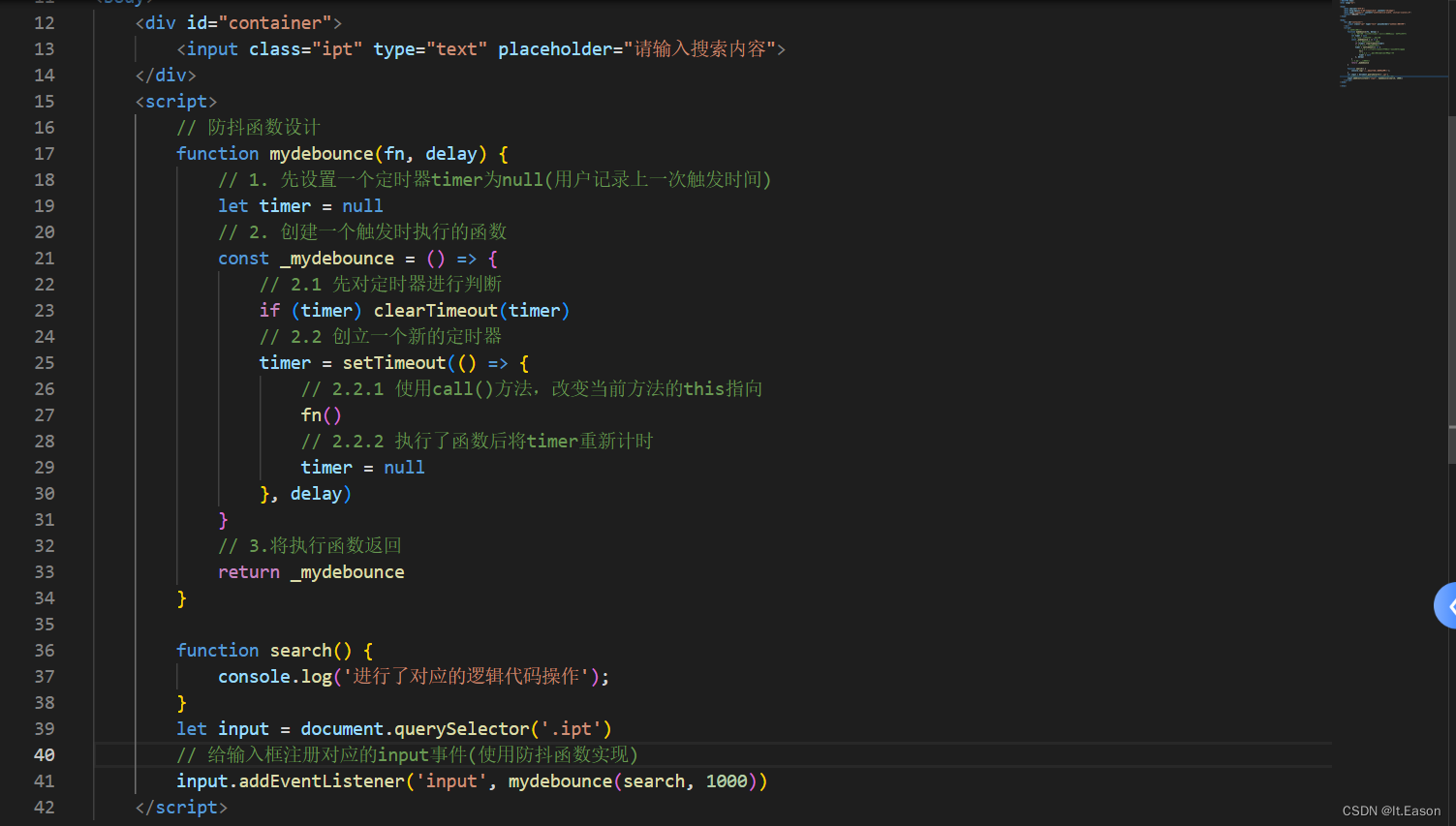Click the comment on line 40
Screen dimensions: 1456x826
(407, 754)
